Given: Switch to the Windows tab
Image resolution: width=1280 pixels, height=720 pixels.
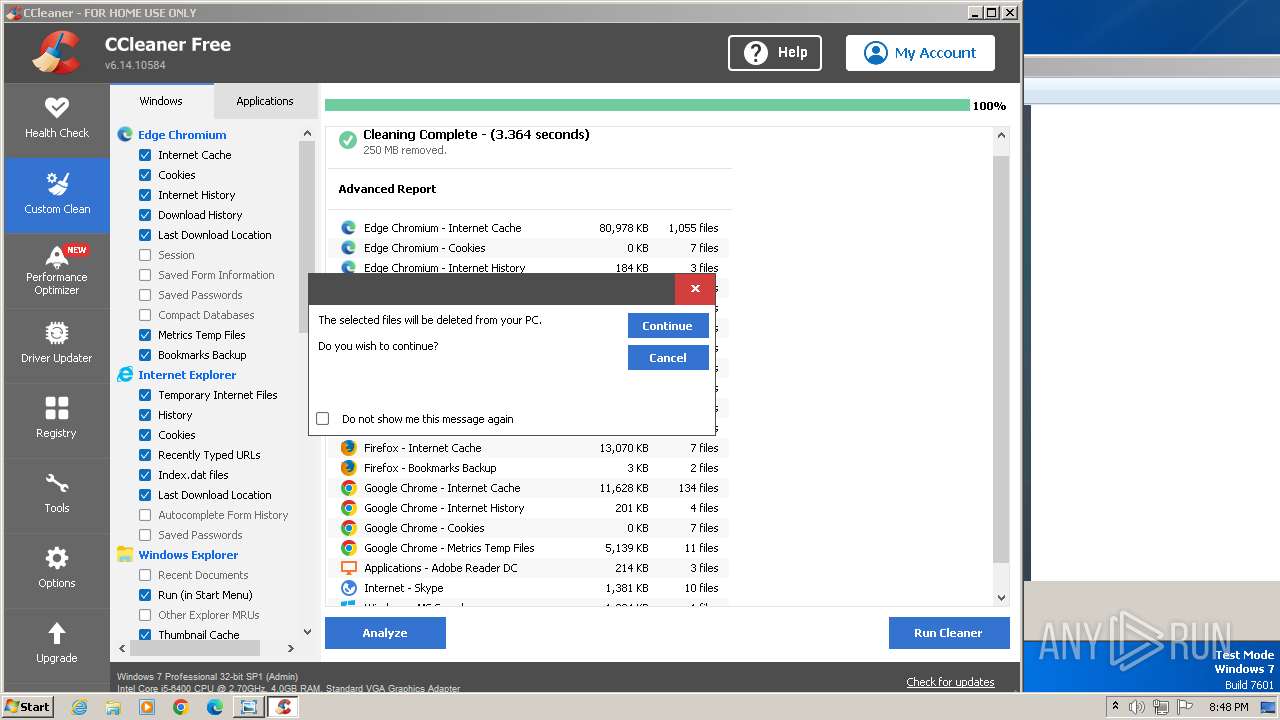Looking at the screenshot, I should point(161,101).
